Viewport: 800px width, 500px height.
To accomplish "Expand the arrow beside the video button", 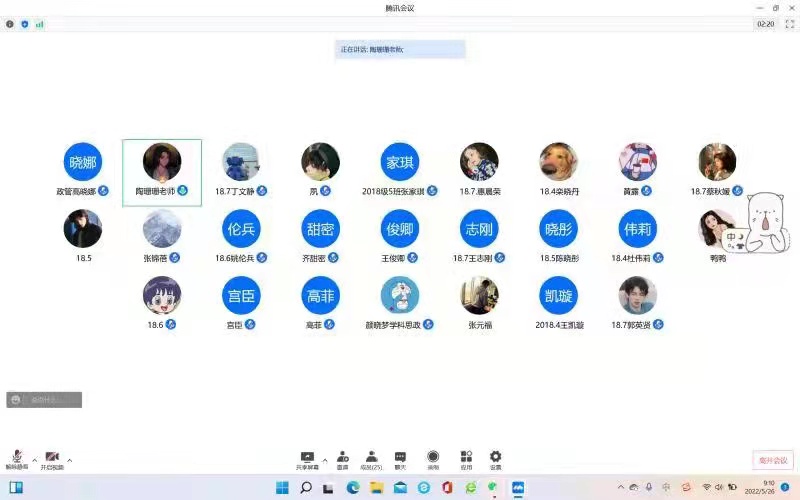I will point(69,459).
